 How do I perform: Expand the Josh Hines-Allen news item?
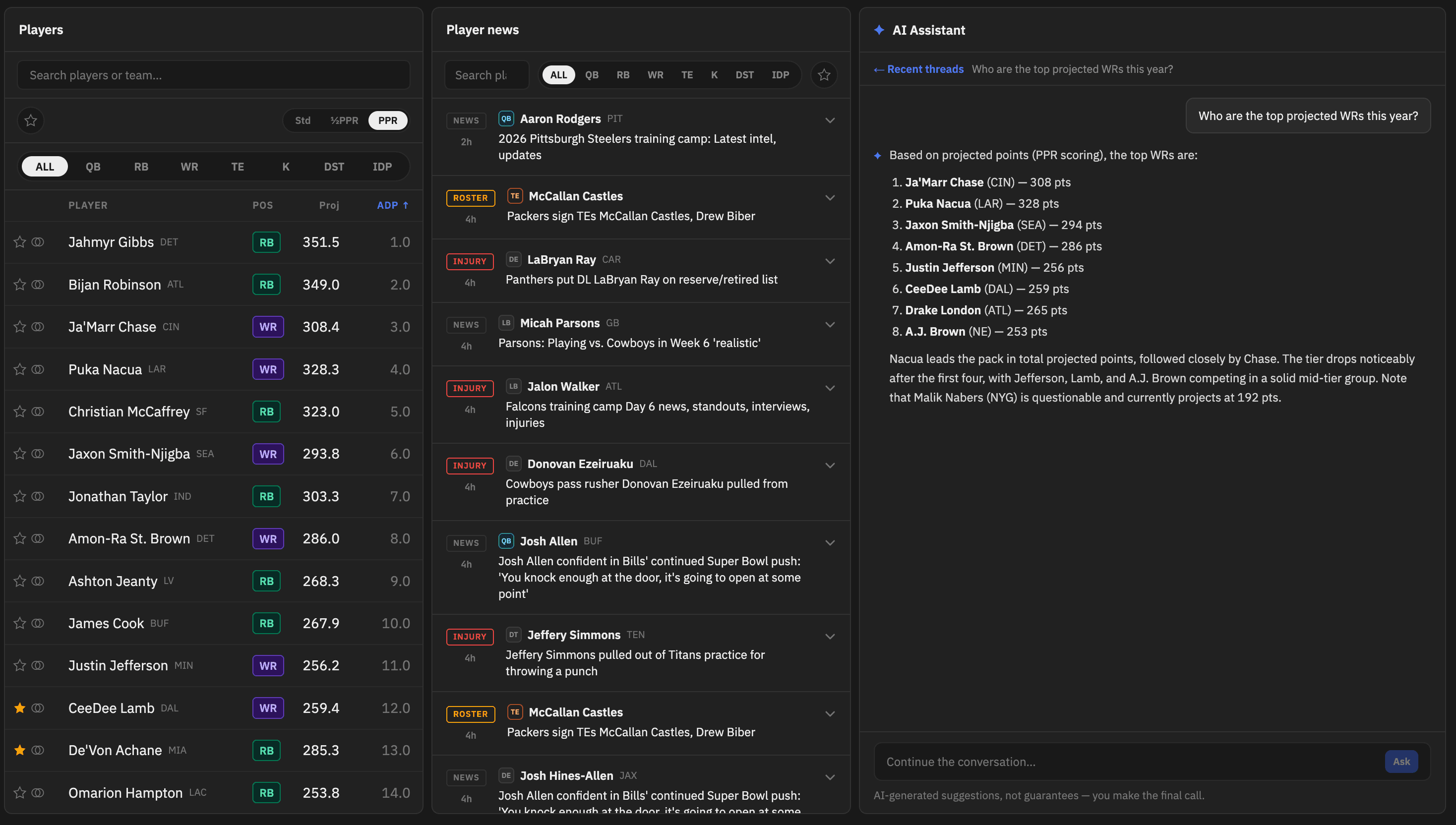click(x=830, y=777)
